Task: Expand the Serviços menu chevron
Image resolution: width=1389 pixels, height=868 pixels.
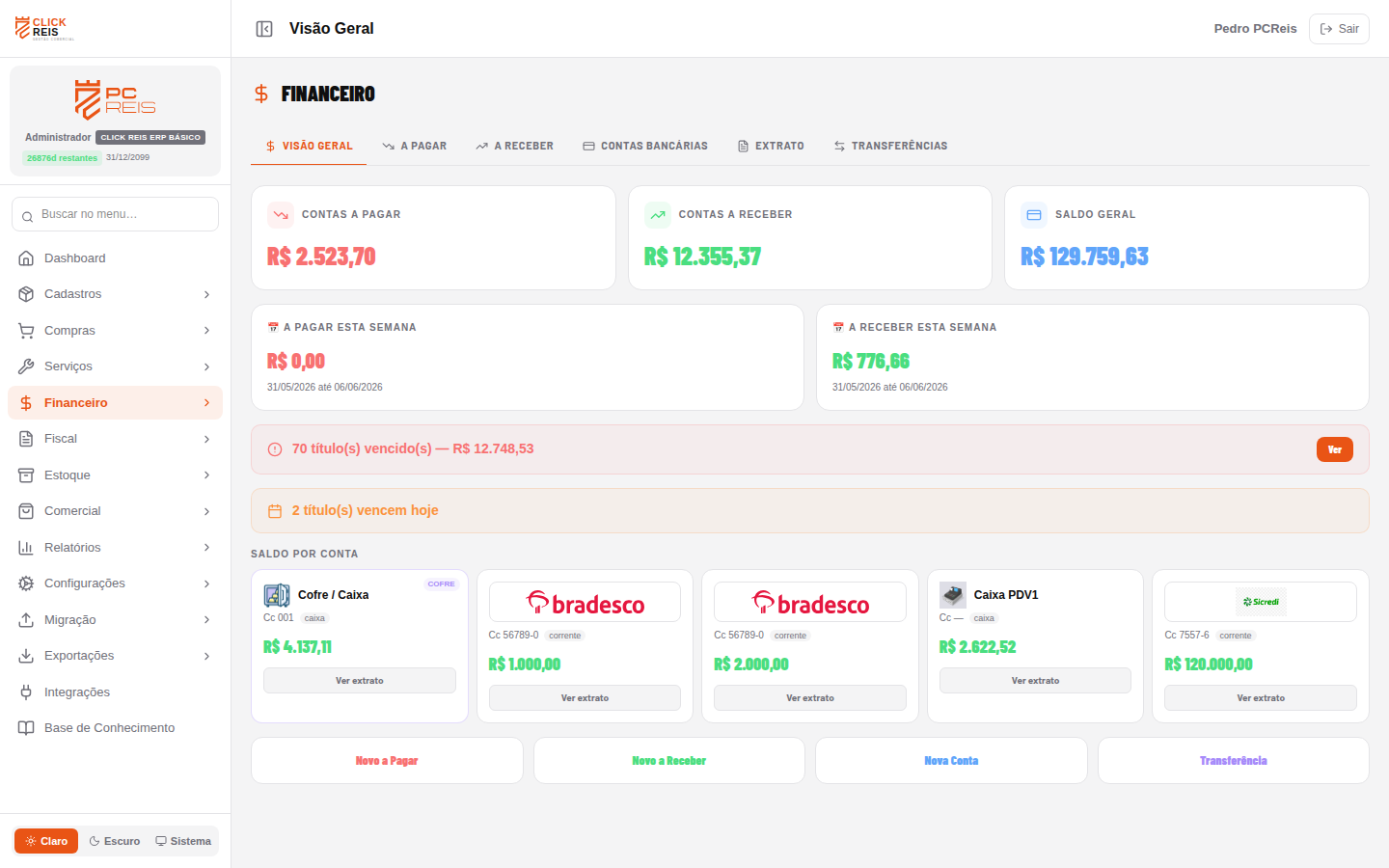Action: 206,366
